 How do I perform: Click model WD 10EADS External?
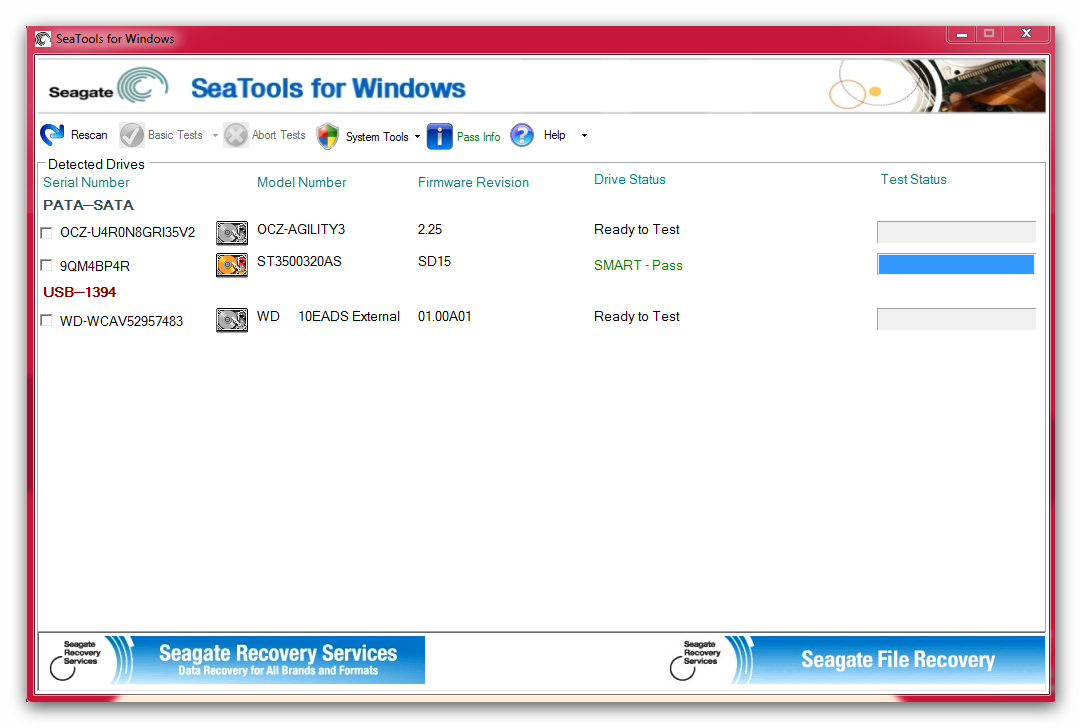(x=328, y=316)
